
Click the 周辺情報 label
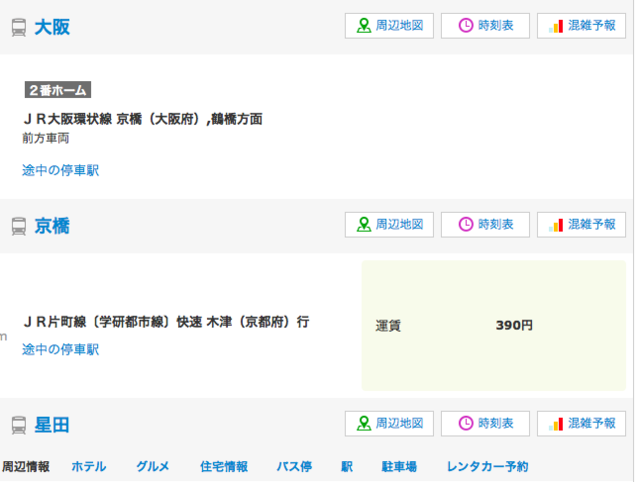point(26,466)
